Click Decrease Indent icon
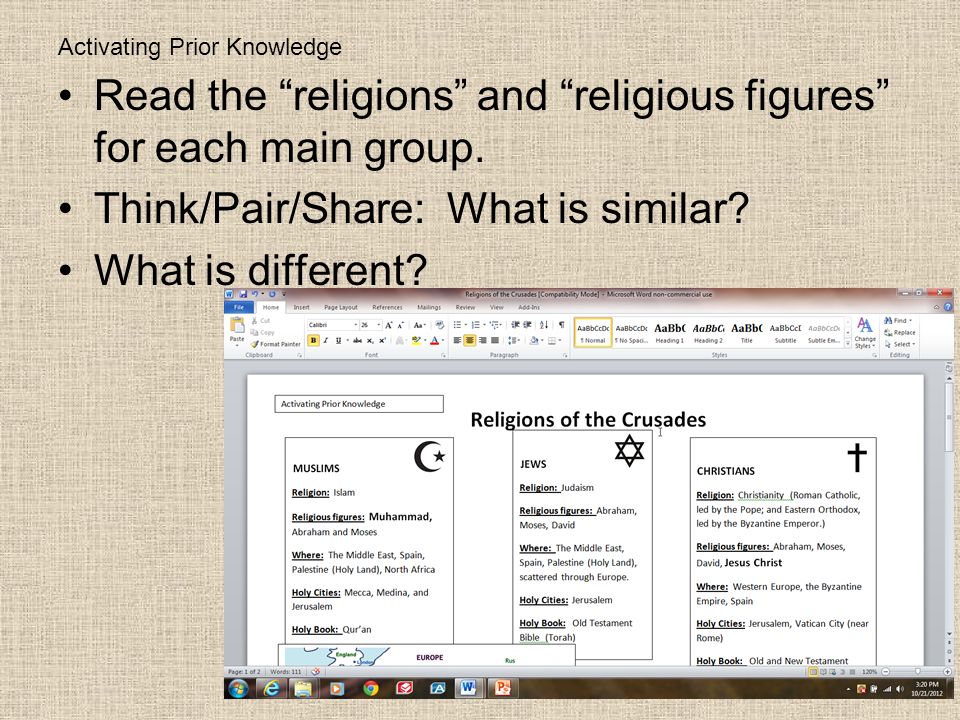The width and height of the screenshot is (960, 720). pyautogui.click(x=515, y=324)
